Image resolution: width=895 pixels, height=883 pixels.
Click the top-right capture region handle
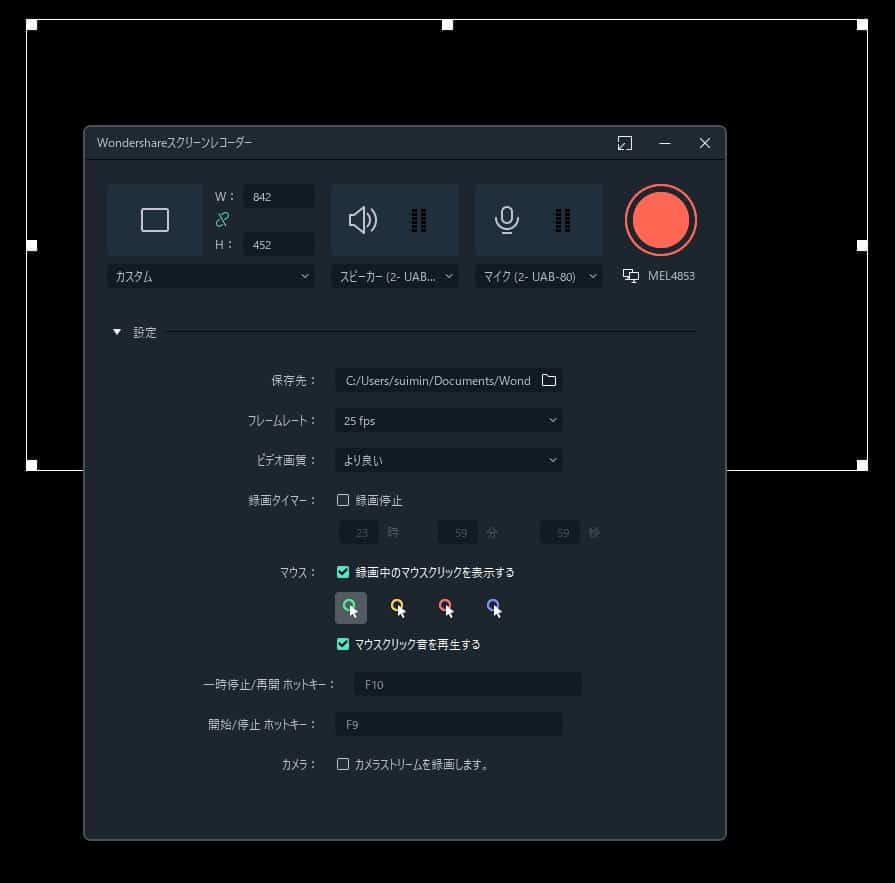point(862,25)
